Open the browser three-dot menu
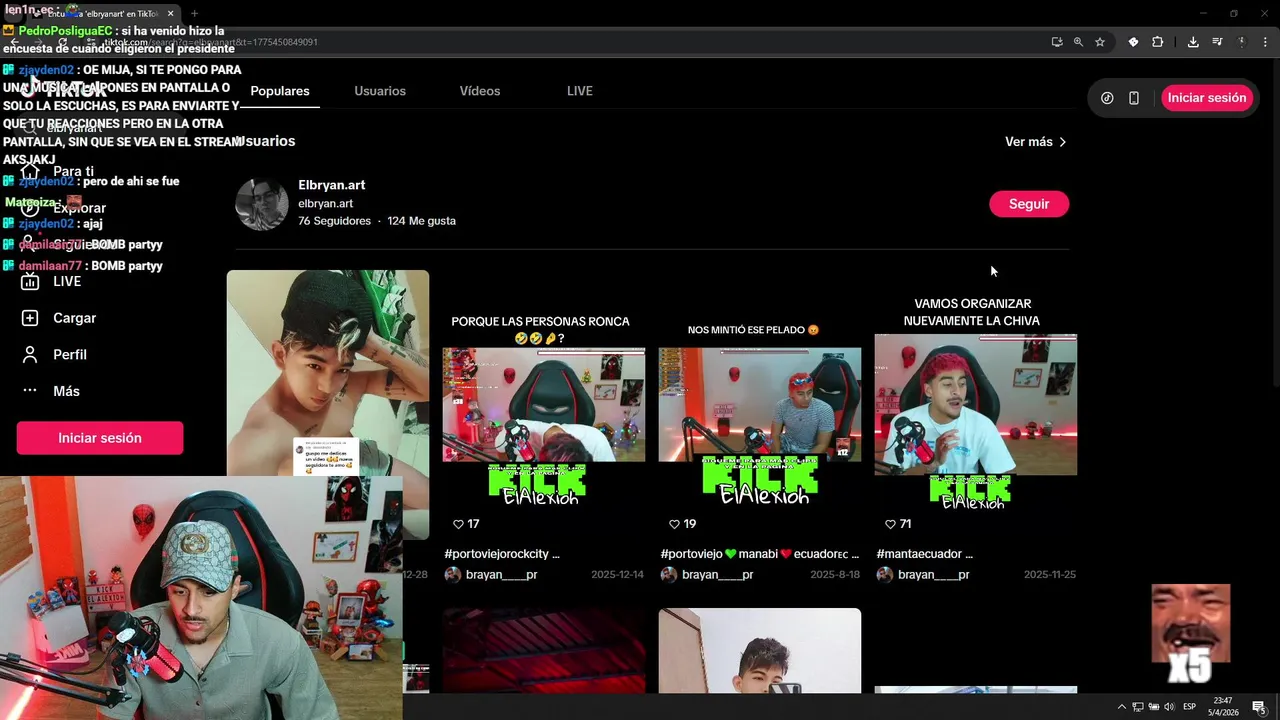This screenshot has width=1280, height=720. [1265, 42]
